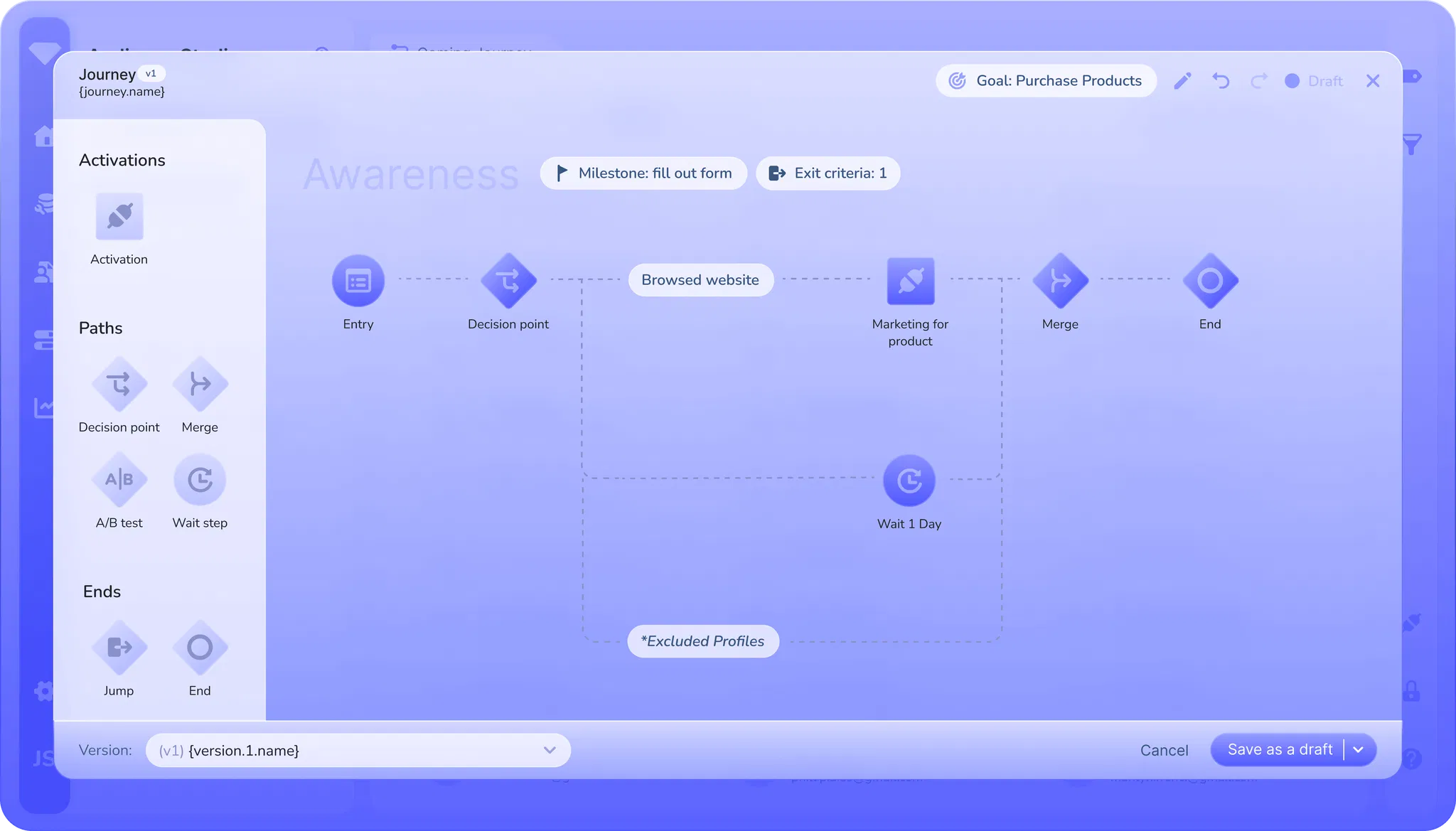Image resolution: width=1456 pixels, height=831 pixels.
Task: Select the Jump end tile
Action: 119,648
